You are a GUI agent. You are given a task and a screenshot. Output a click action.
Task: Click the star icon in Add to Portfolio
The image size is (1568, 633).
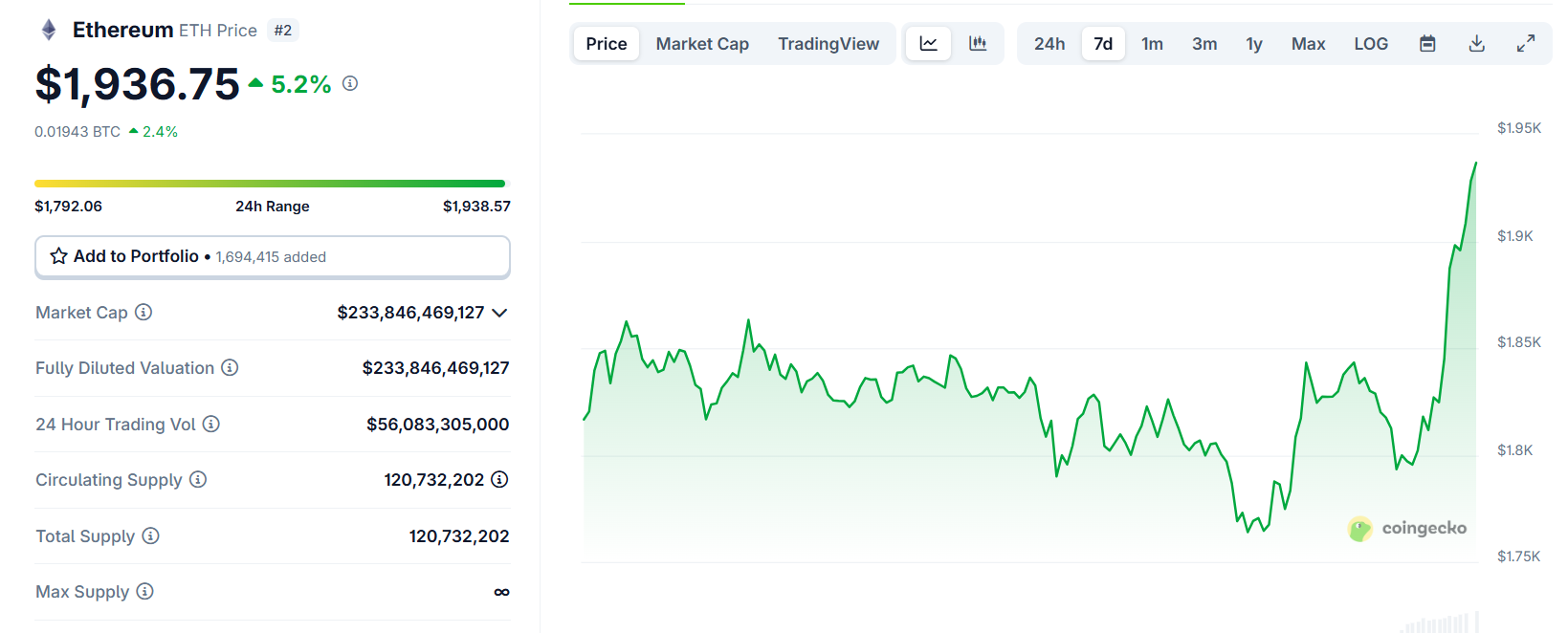[58, 256]
